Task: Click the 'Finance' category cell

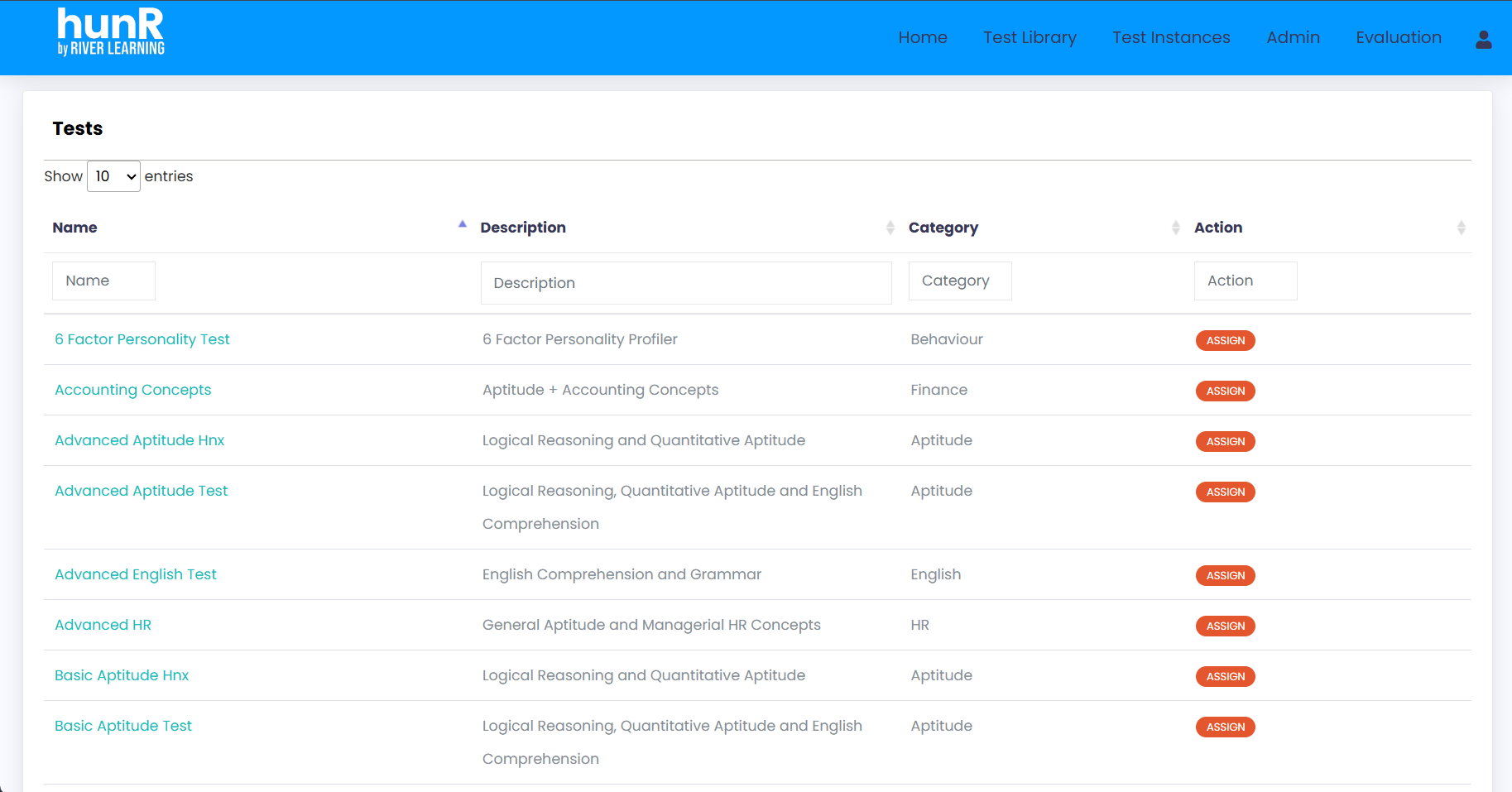Action: coord(939,390)
